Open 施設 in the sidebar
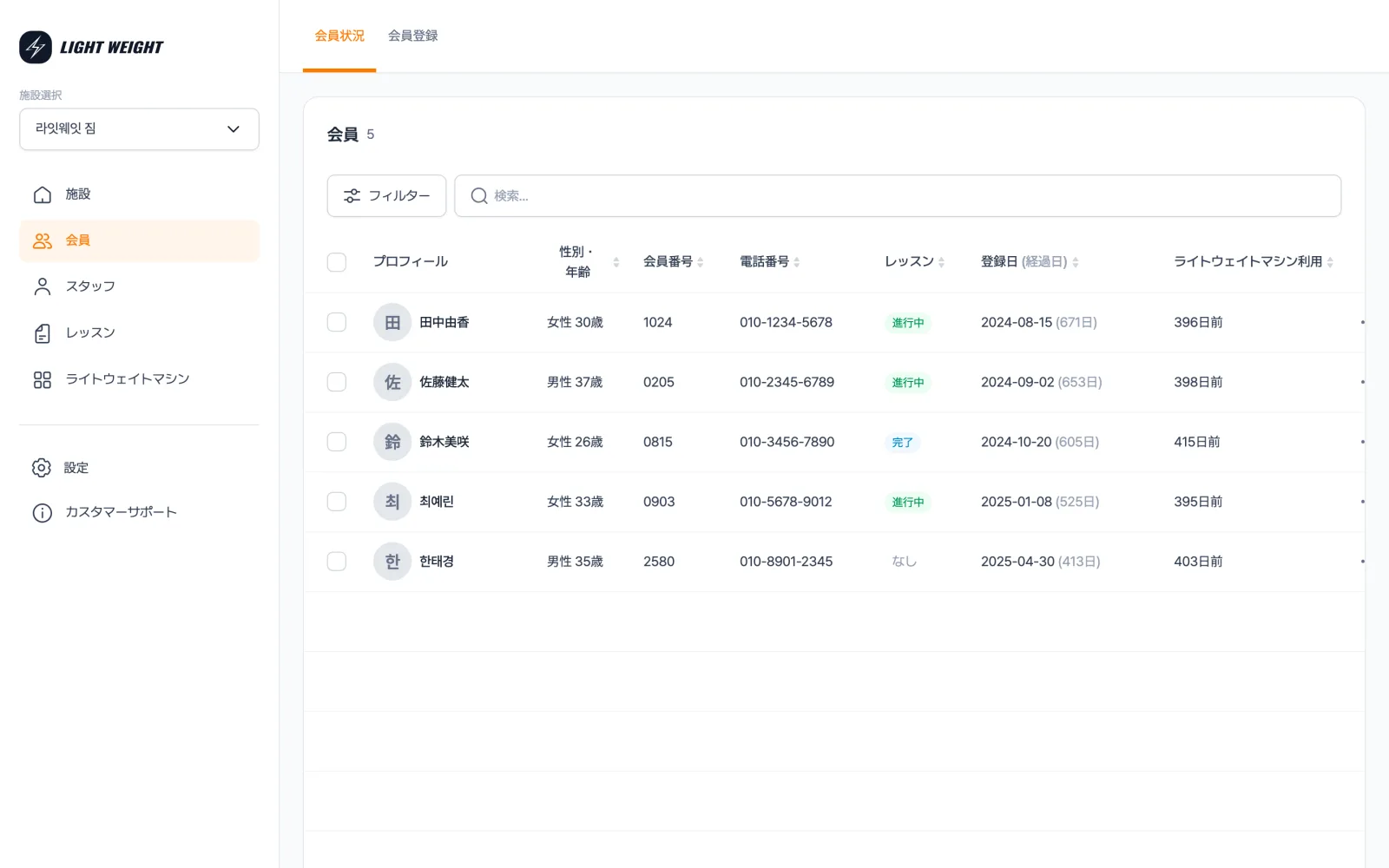1389x868 pixels. (x=139, y=194)
